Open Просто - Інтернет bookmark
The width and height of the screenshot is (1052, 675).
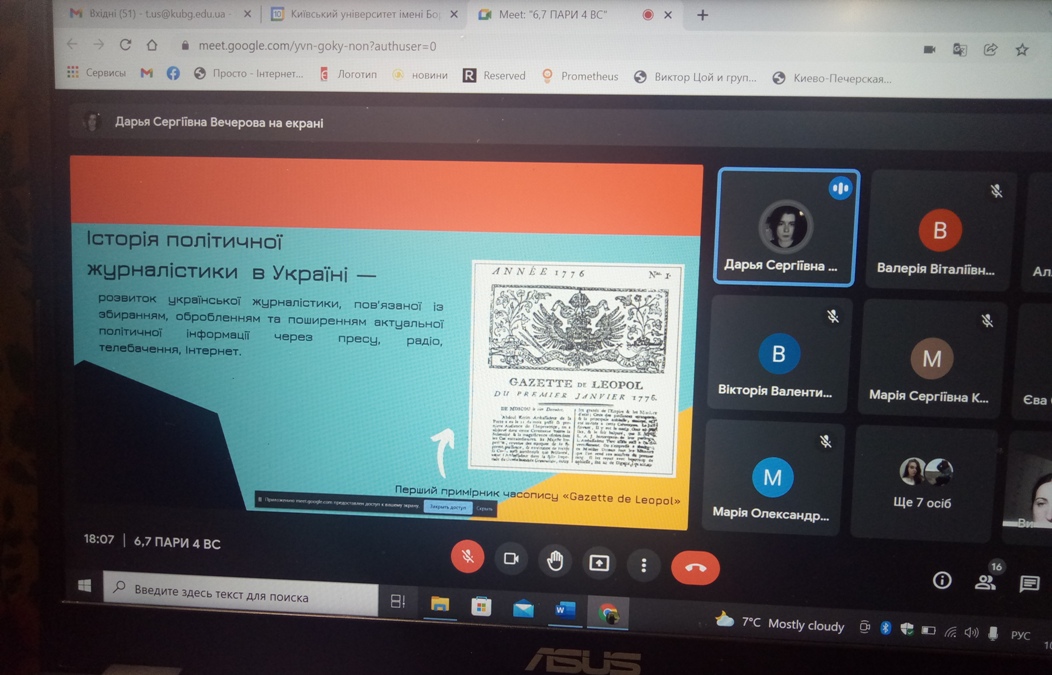(248, 74)
